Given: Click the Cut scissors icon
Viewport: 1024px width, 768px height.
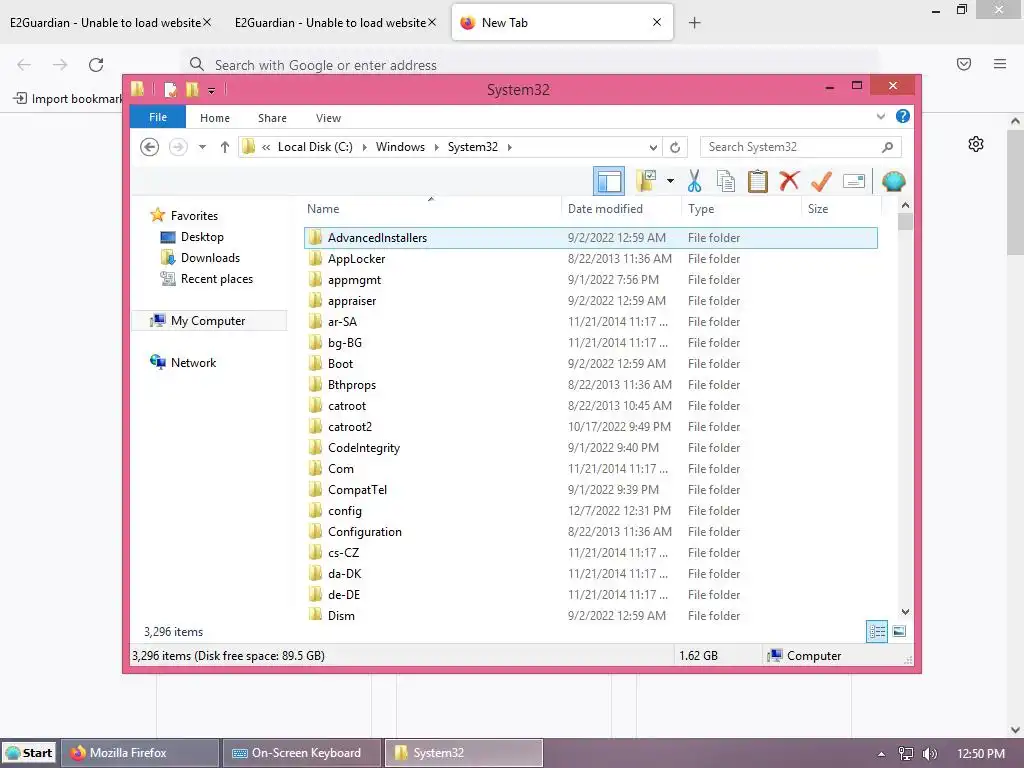Looking at the screenshot, I should [x=694, y=181].
